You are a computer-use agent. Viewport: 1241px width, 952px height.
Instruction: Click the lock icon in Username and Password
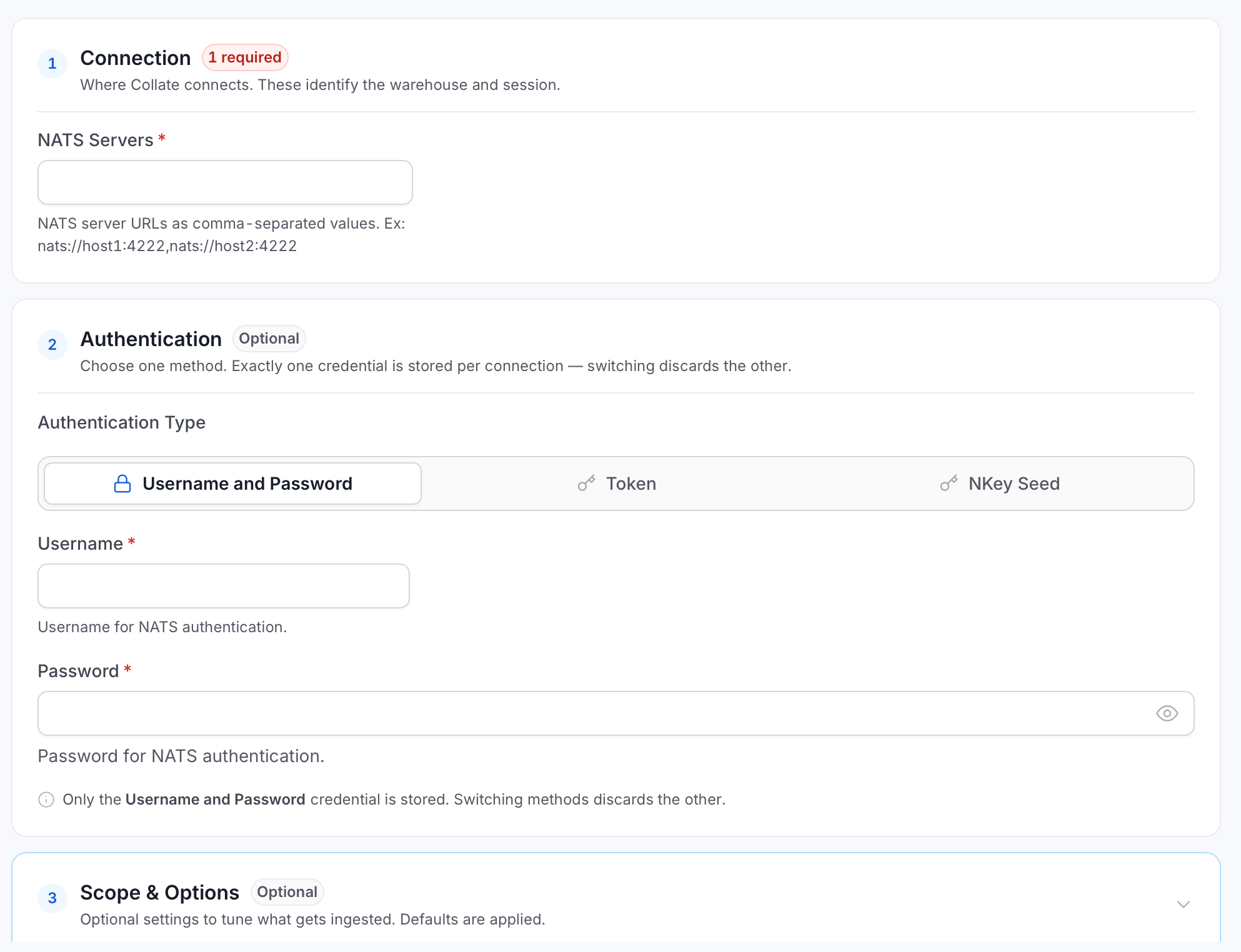pyautogui.click(x=122, y=483)
